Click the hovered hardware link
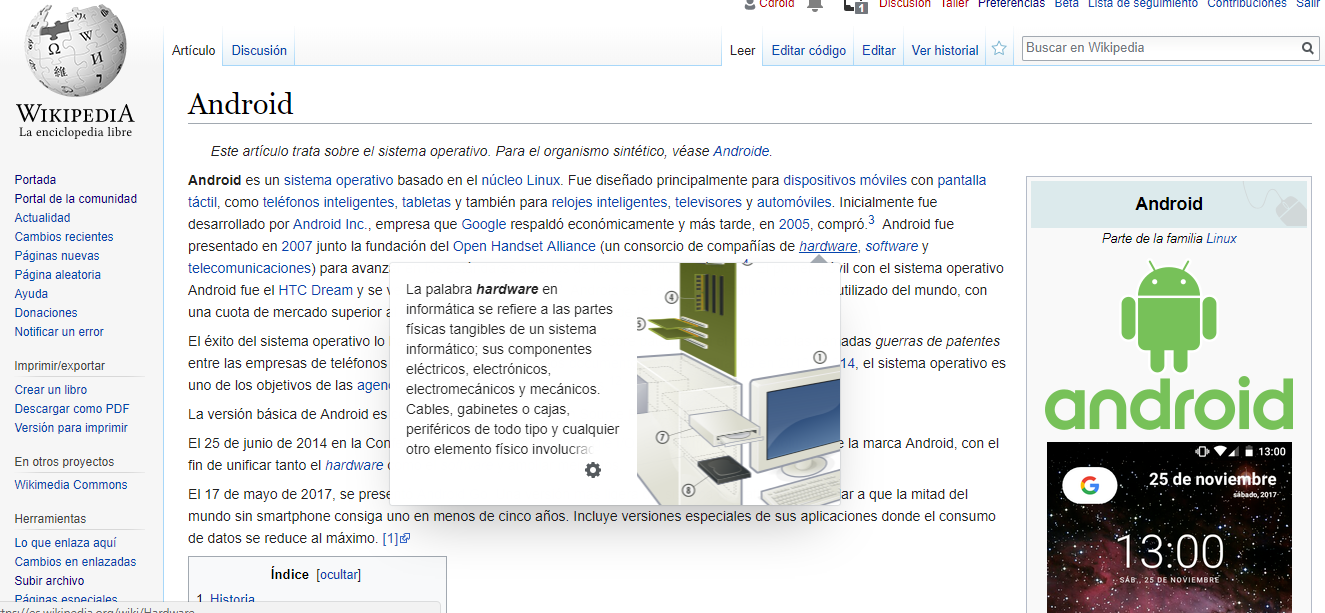This screenshot has height=613, width=1325. 828,246
